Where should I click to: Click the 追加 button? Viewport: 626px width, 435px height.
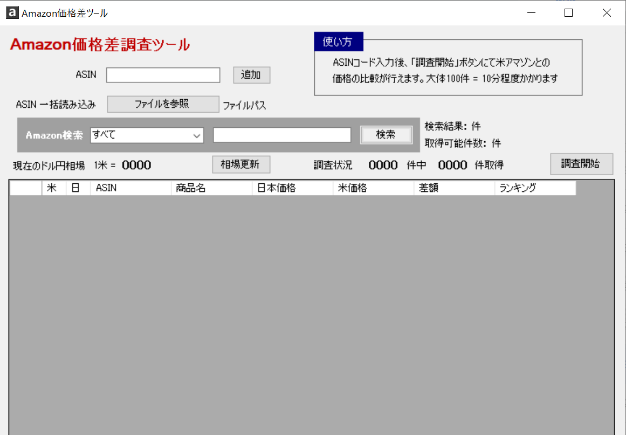pyautogui.click(x=251, y=75)
